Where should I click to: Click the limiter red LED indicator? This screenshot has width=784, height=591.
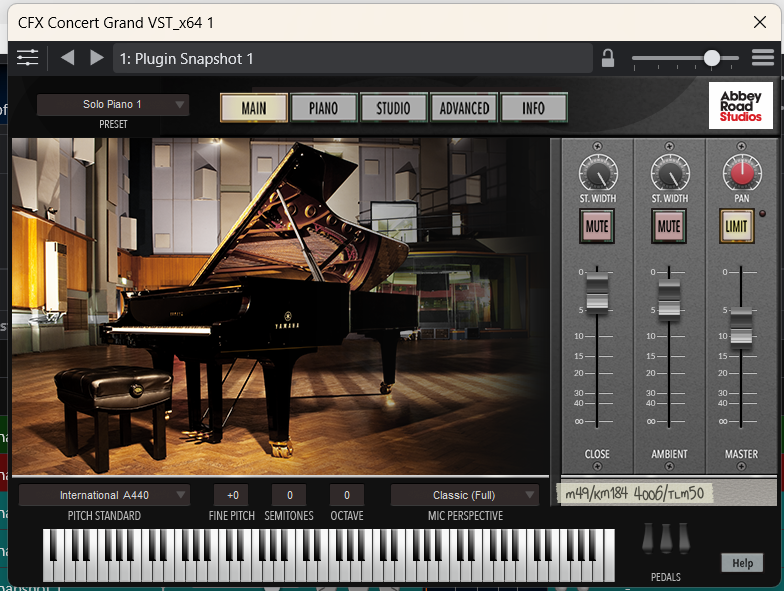[x=762, y=214]
